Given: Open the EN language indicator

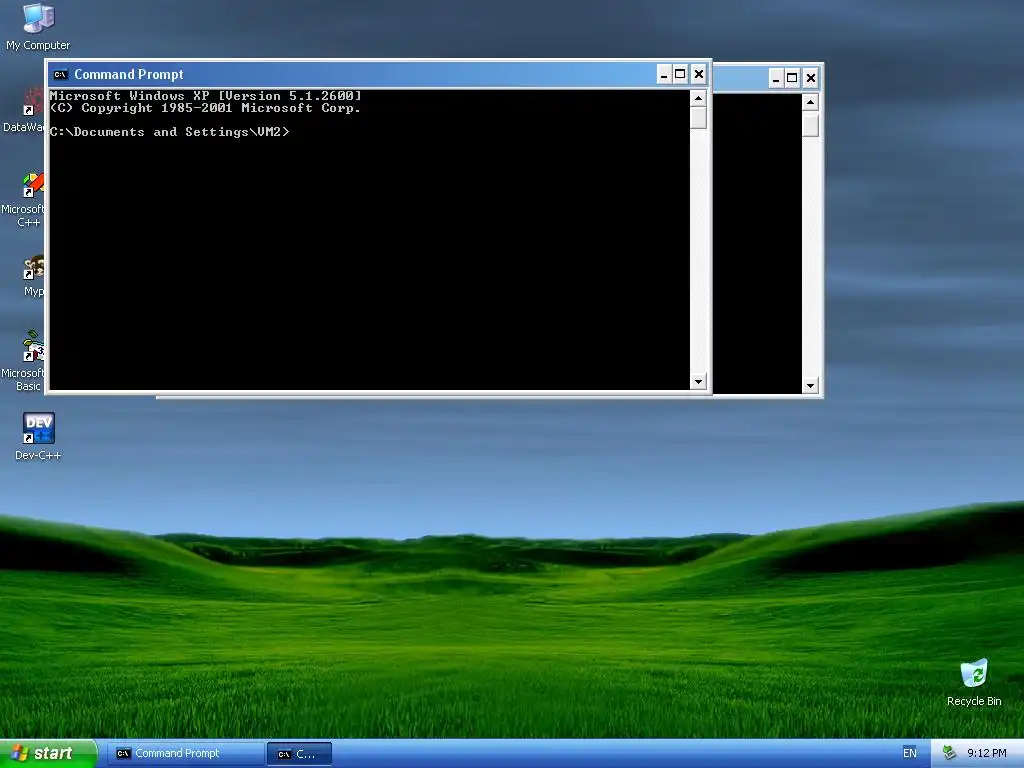Looking at the screenshot, I should pyautogui.click(x=910, y=753).
